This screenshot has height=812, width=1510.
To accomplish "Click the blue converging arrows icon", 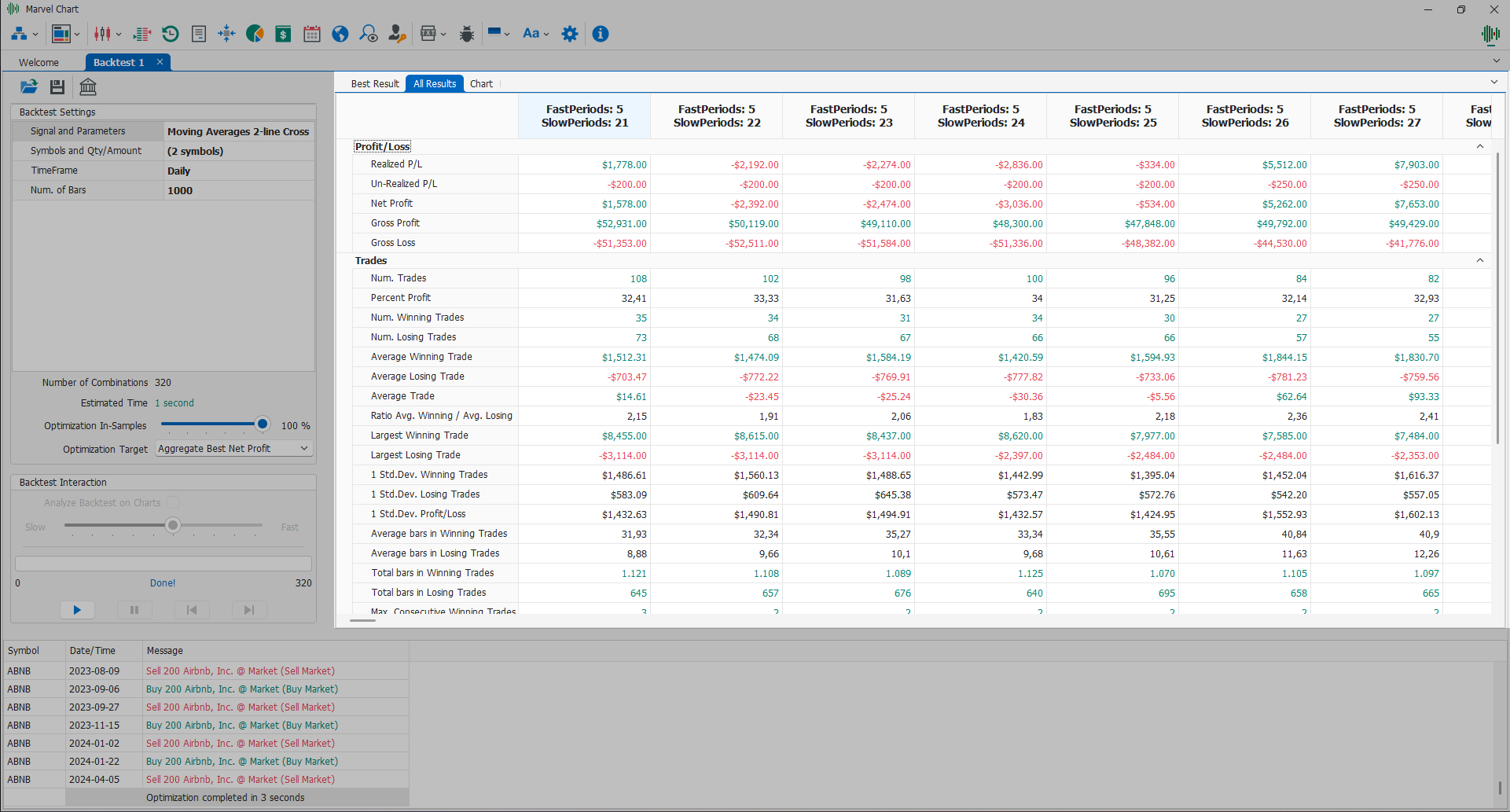I will [x=226, y=34].
